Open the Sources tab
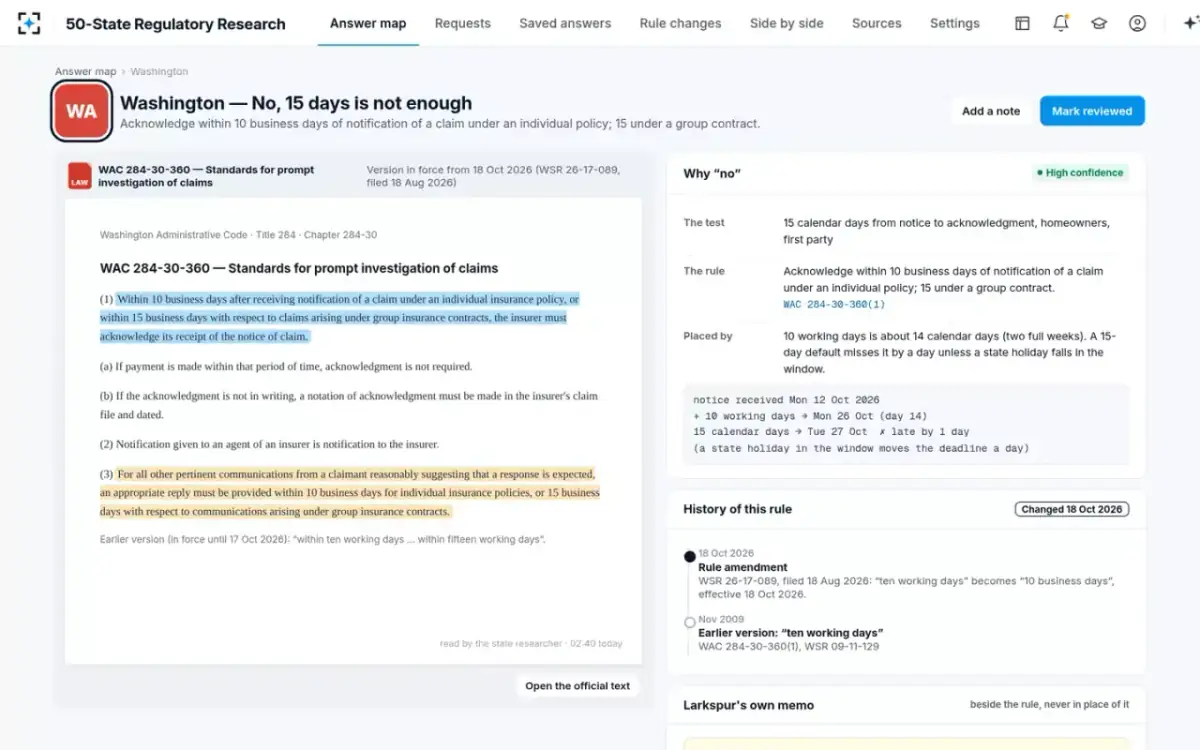This screenshot has height=750, width=1200. pyautogui.click(x=877, y=23)
